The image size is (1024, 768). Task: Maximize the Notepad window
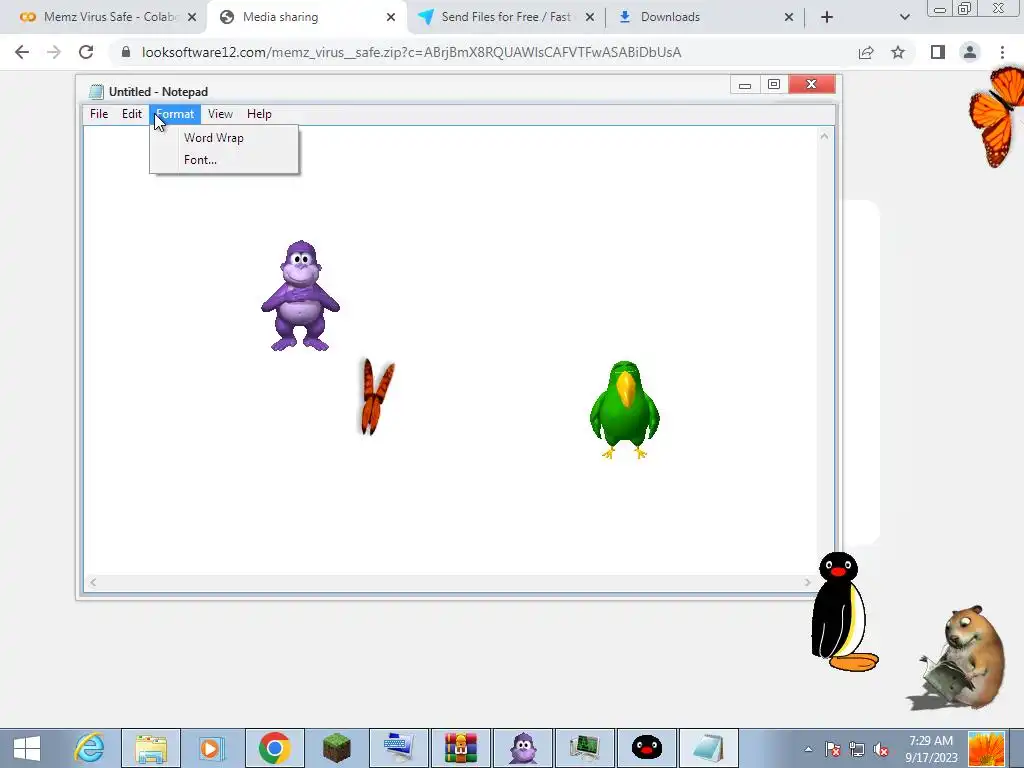774,84
